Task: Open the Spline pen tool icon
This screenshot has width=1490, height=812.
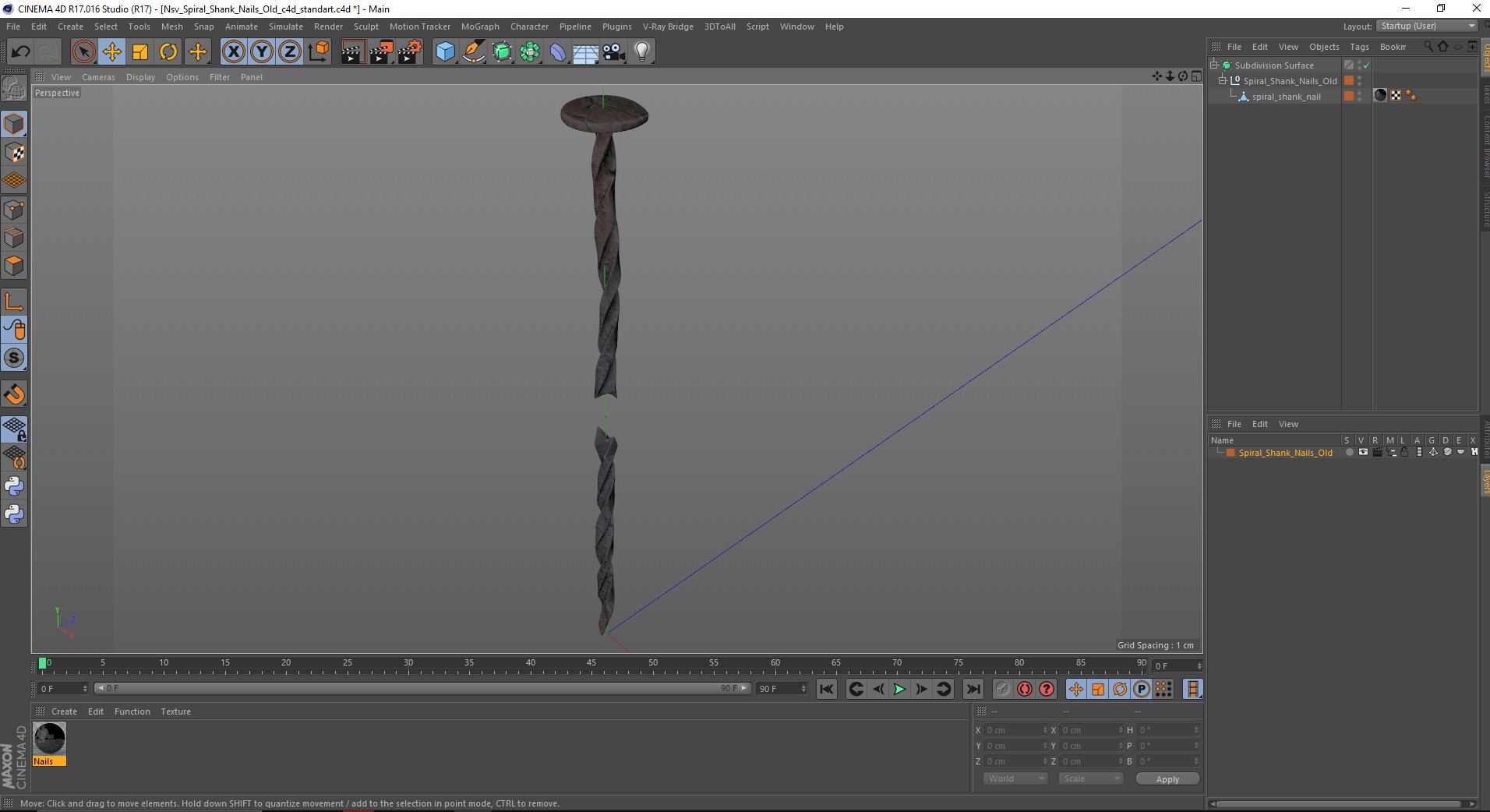Action: pyautogui.click(x=473, y=52)
